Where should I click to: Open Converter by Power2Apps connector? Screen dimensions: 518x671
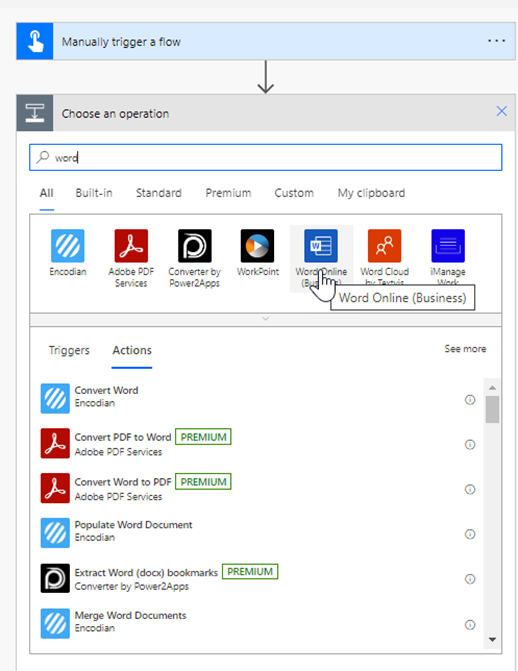pos(194,246)
